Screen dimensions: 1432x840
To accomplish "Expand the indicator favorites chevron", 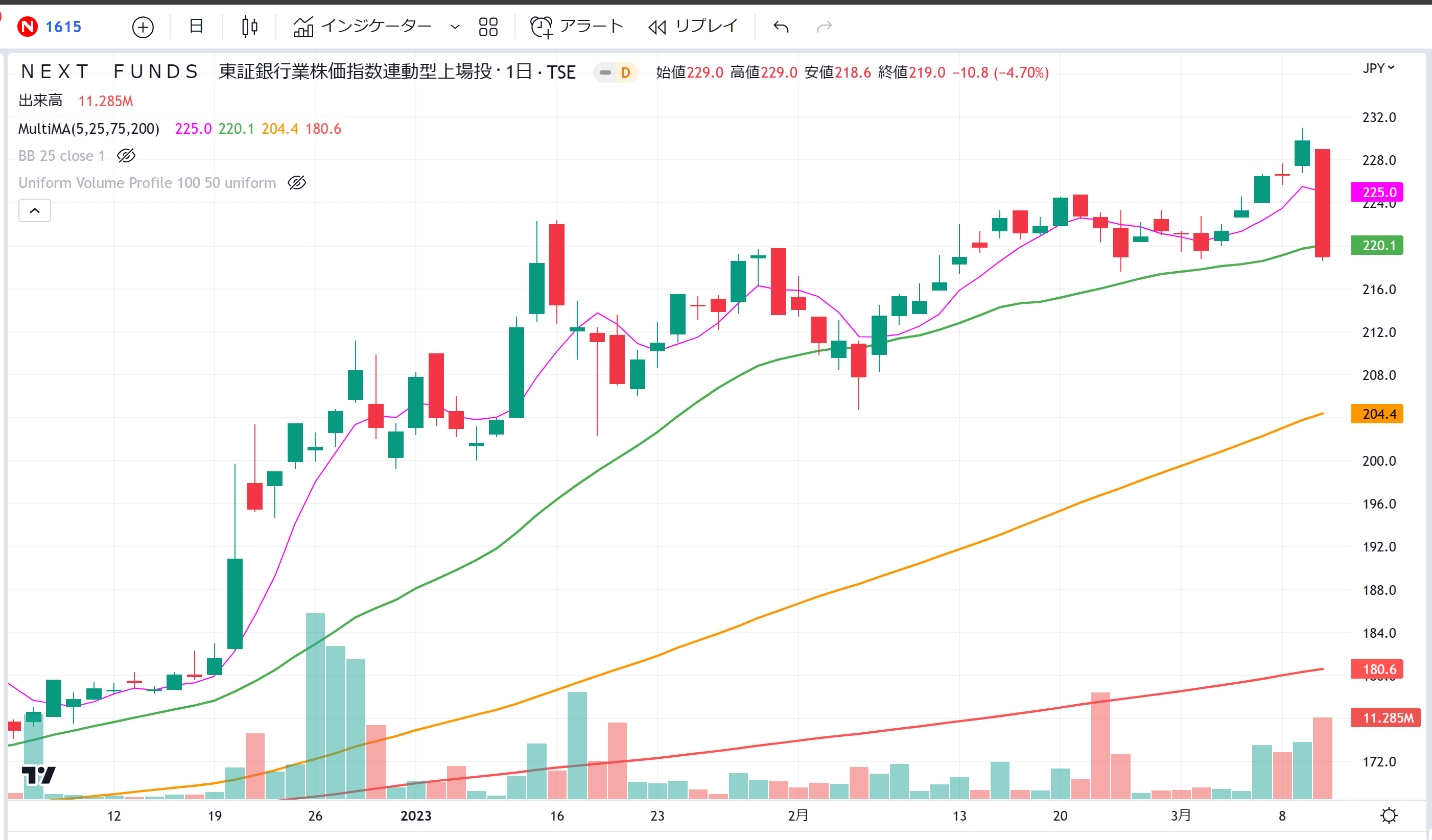I will click(455, 27).
